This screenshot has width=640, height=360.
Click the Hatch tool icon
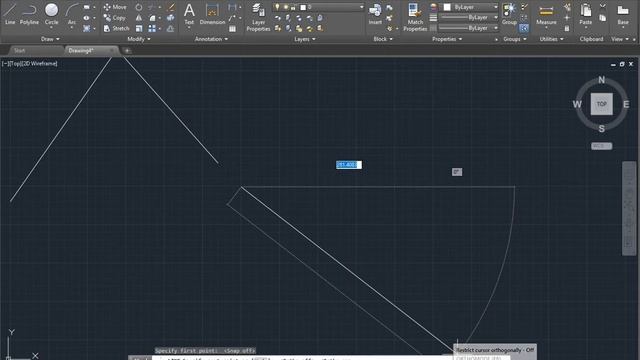87,28
